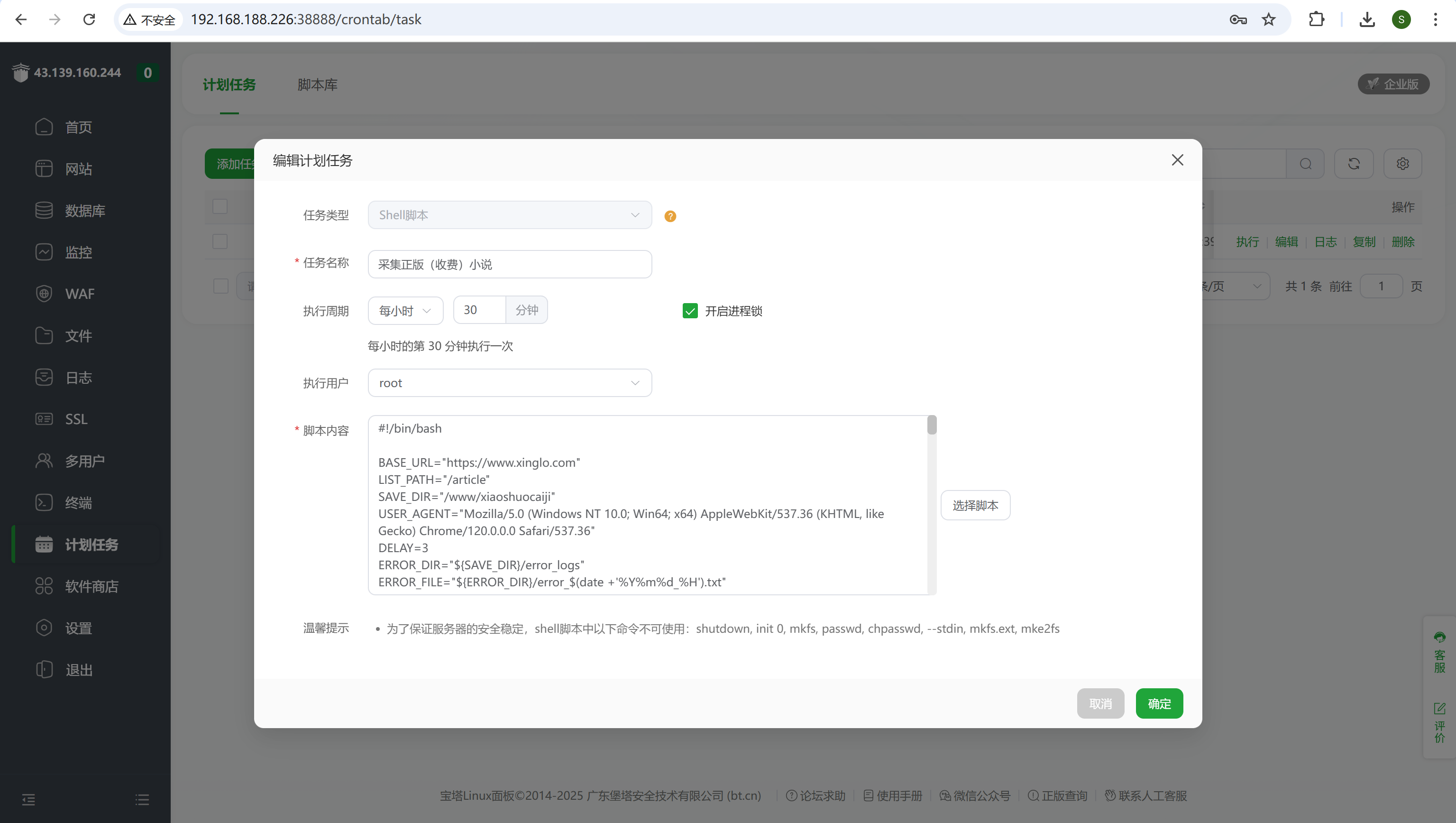Viewport: 1456px width, 823px height.
Task: Check the first task row checkbox
Action: click(x=220, y=241)
